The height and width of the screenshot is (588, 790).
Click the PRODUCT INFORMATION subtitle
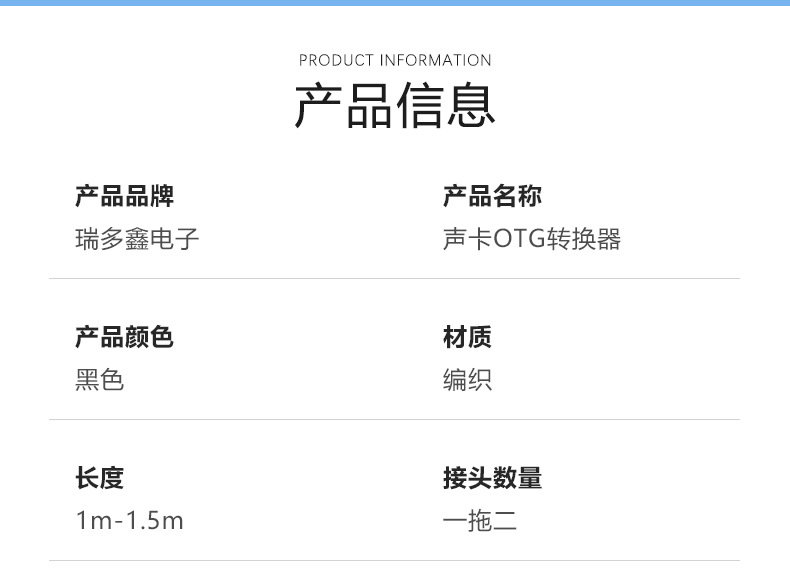coord(395,60)
